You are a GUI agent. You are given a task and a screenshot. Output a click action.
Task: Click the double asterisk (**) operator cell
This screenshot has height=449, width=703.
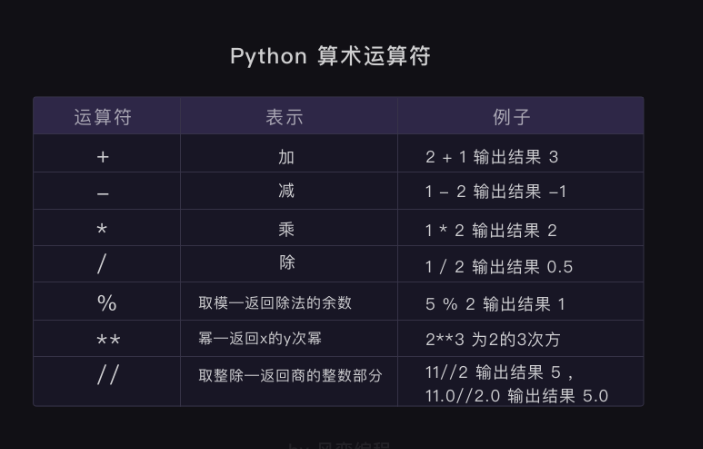coord(108,340)
